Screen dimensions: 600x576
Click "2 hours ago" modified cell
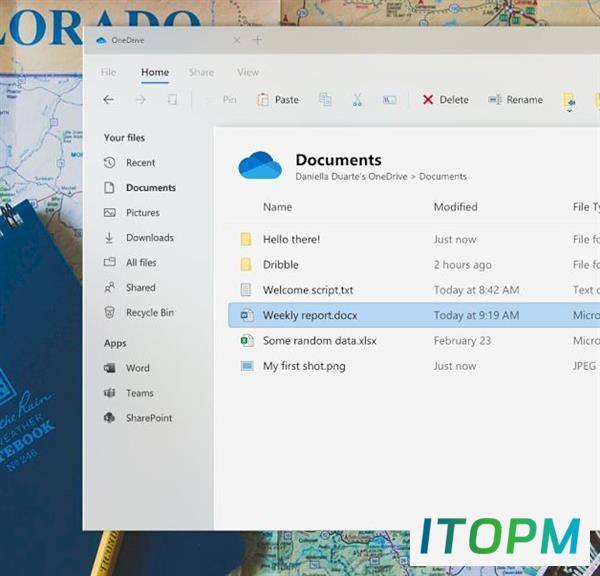pyautogui.click(x=463, y=265)
